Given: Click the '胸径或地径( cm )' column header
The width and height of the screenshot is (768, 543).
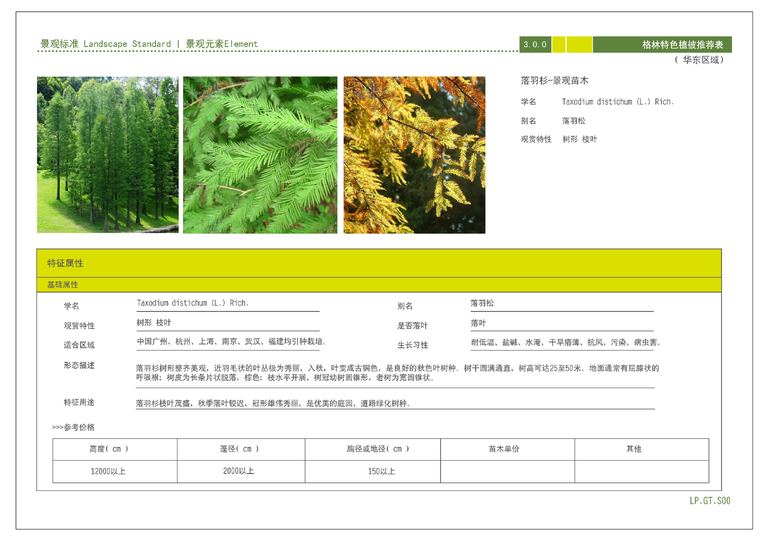Looking at the screenshot, I should point(373,449).
